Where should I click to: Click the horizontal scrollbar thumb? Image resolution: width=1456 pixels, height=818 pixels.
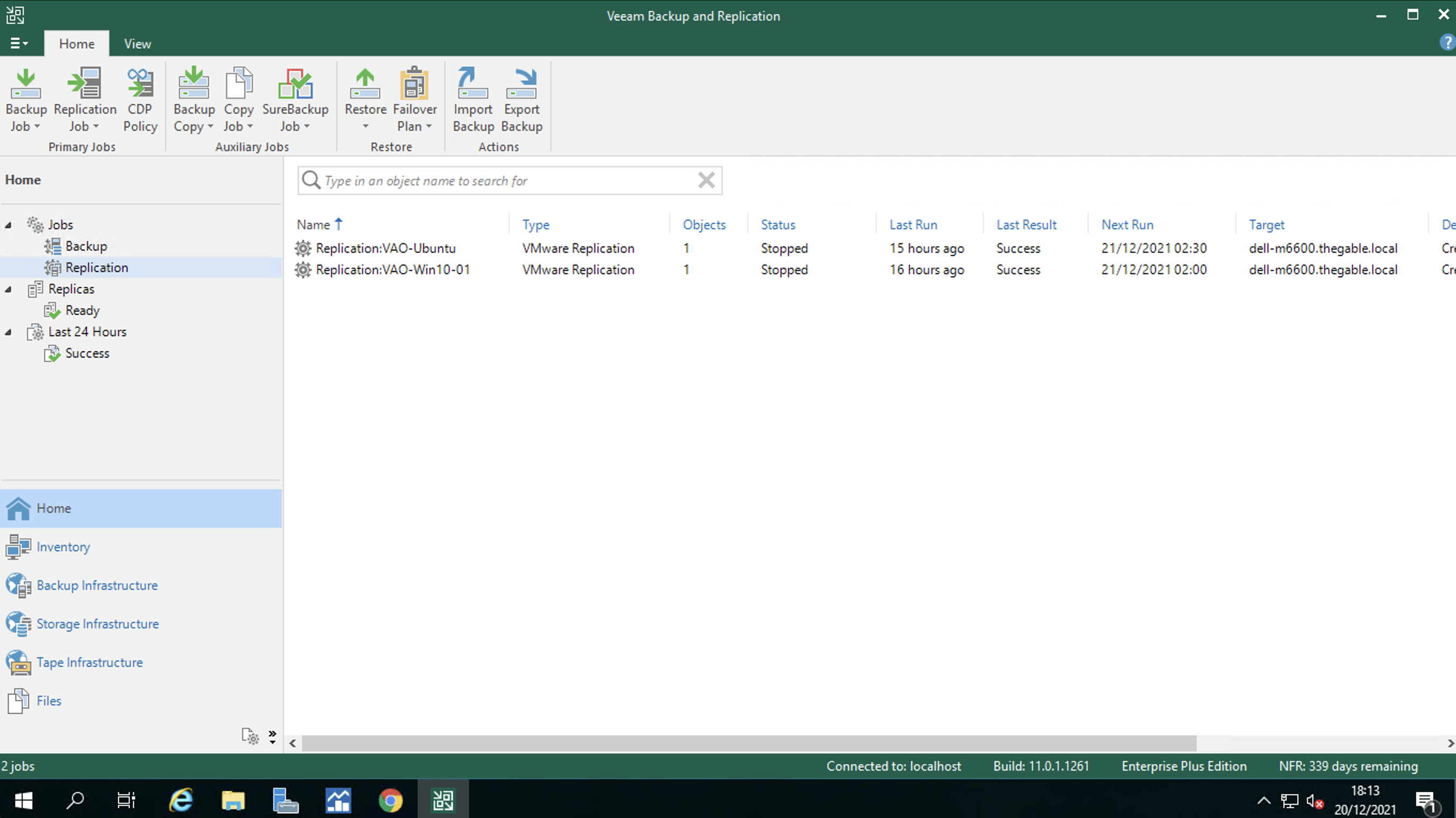point(749,743)
